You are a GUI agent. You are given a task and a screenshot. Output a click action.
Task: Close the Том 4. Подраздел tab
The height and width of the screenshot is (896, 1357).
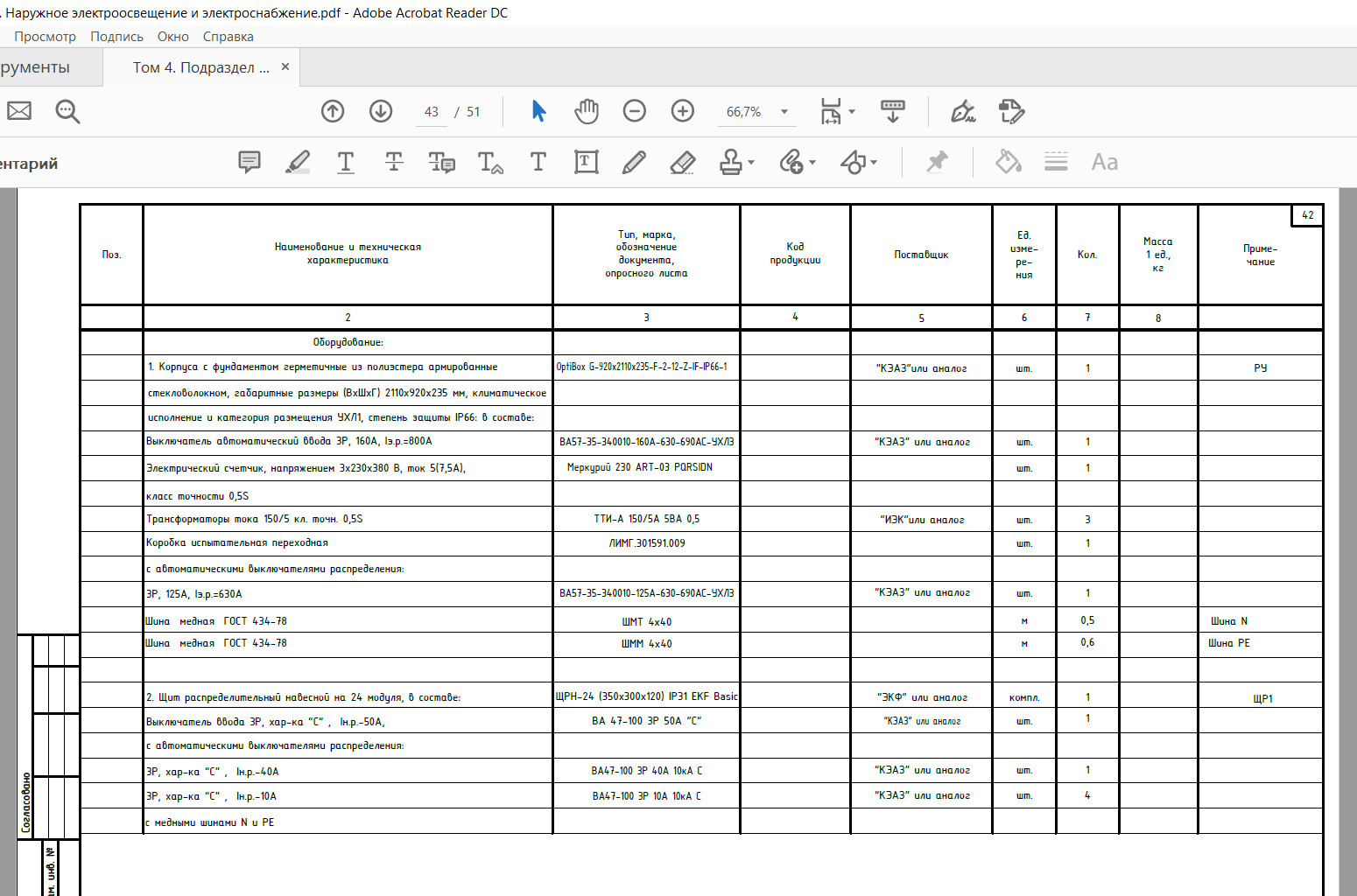point(285,66)
